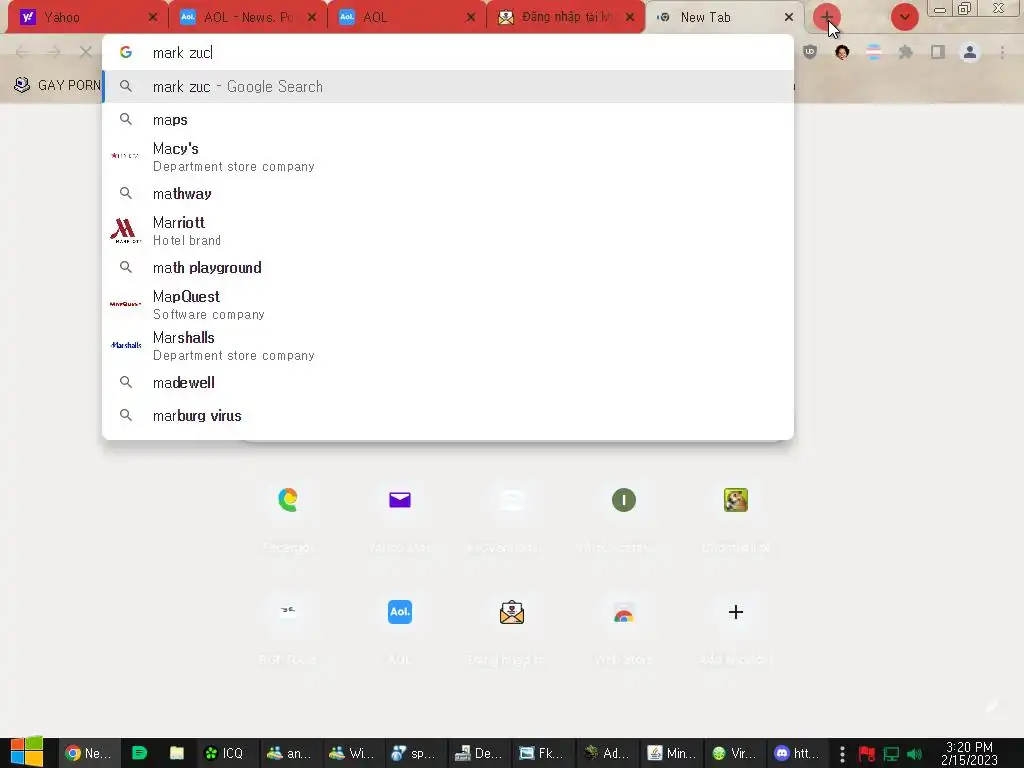The image size is (1024, 768).
Task: Open the 'sp...' taskbar window
Action: pos(415,754)
